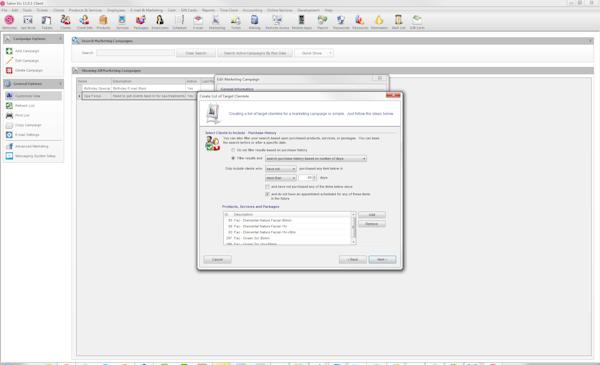The image size is (600, 365).
Task: Open the Products toolbar icon
Action: click(103, 22)
